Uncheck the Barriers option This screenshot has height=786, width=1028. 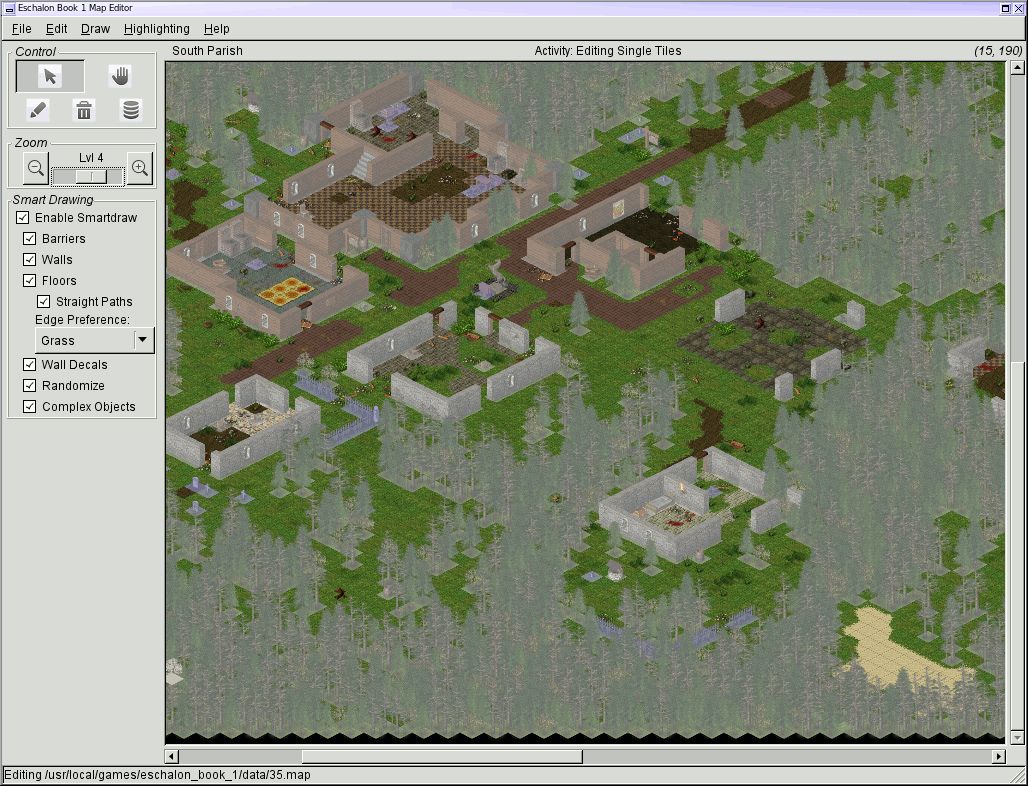(x=30, y=239)
